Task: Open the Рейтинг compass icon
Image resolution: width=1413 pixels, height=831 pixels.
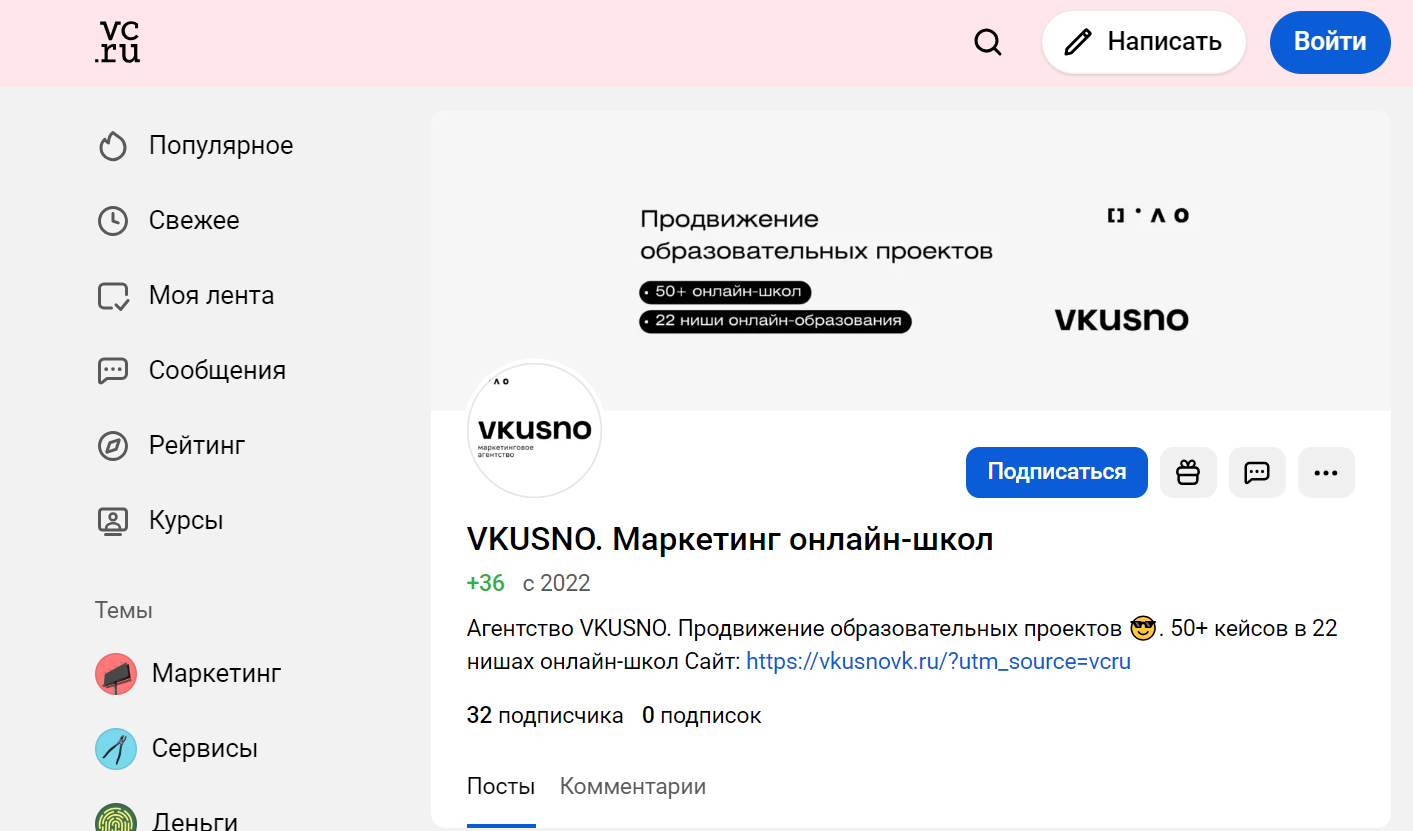Action: coord(113,446)
